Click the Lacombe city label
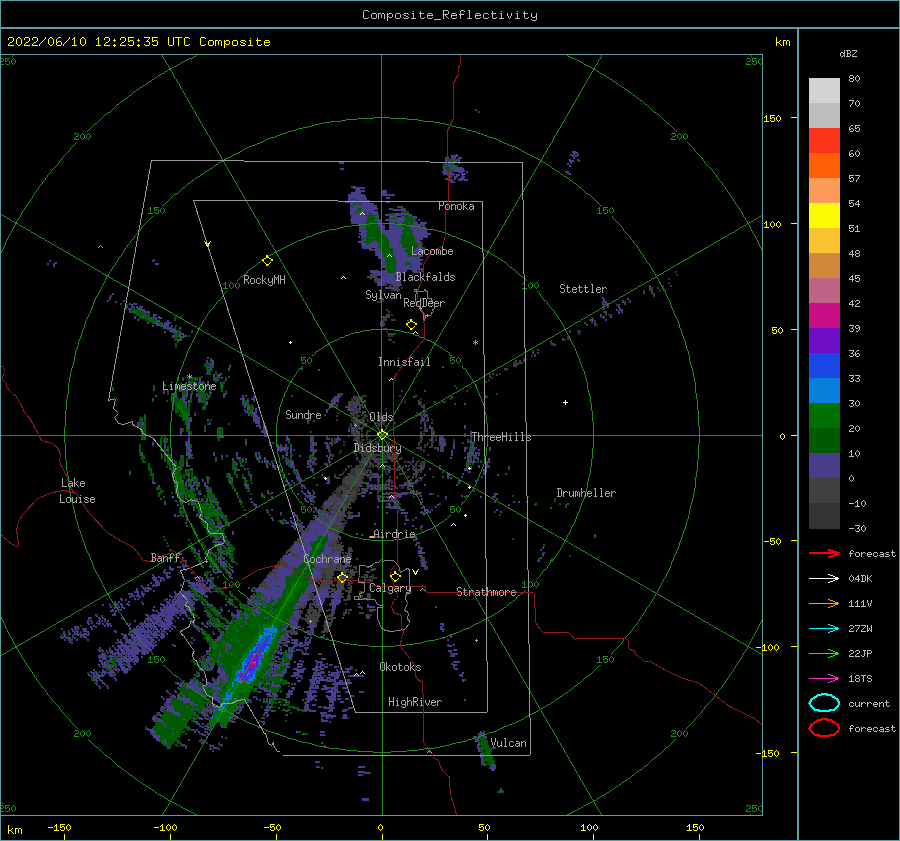Image resolution: width=900 pixels, height=841 pixels. (x=432, y=251)
